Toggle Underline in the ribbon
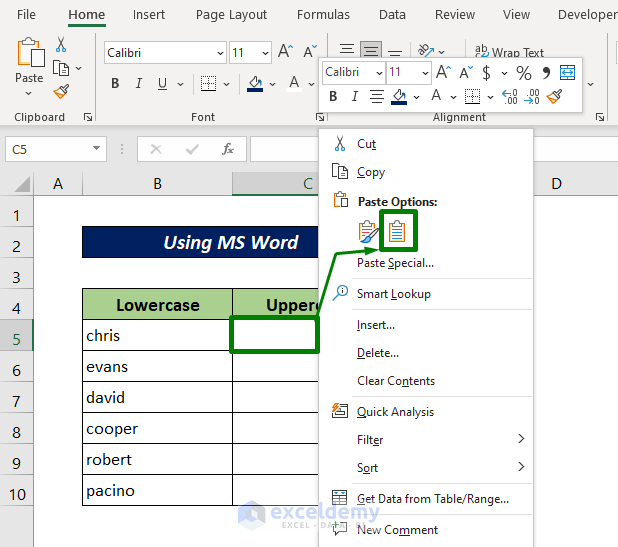The image size is (618, 547). 162,84
